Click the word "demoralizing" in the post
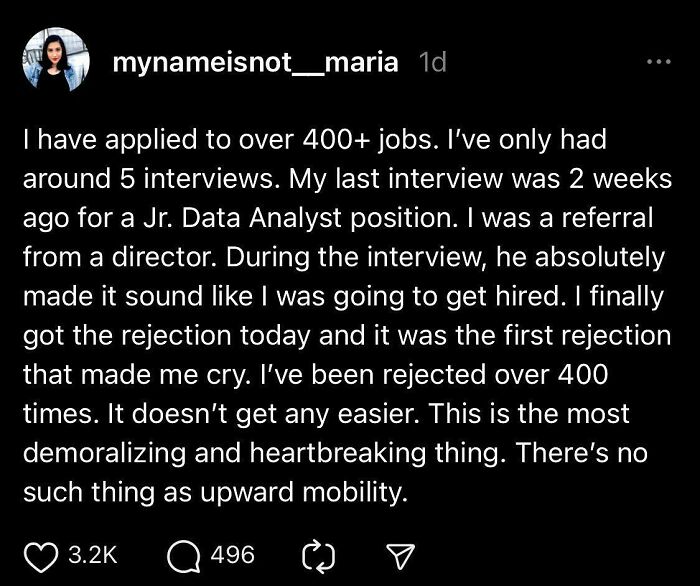Screen dimensions: 700x586 point(112,453)
